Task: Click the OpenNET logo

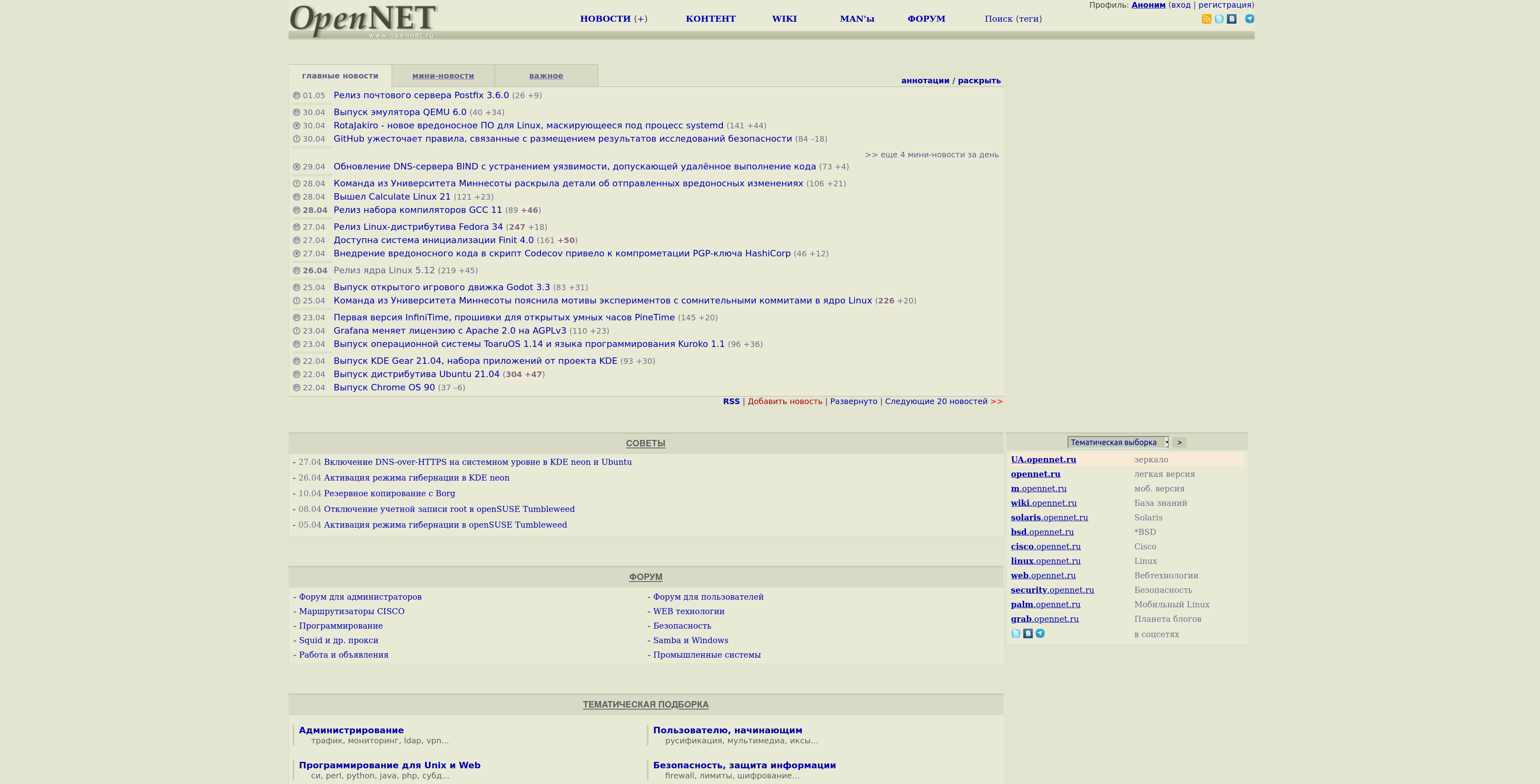Action: tap(363, 20)
